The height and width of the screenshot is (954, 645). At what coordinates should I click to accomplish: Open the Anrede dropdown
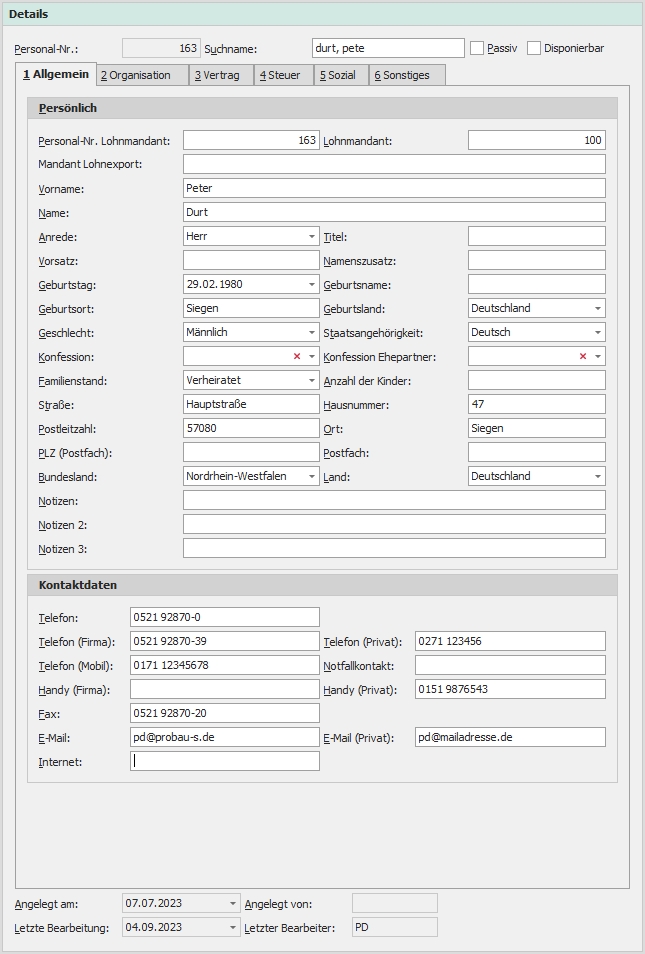311,236
